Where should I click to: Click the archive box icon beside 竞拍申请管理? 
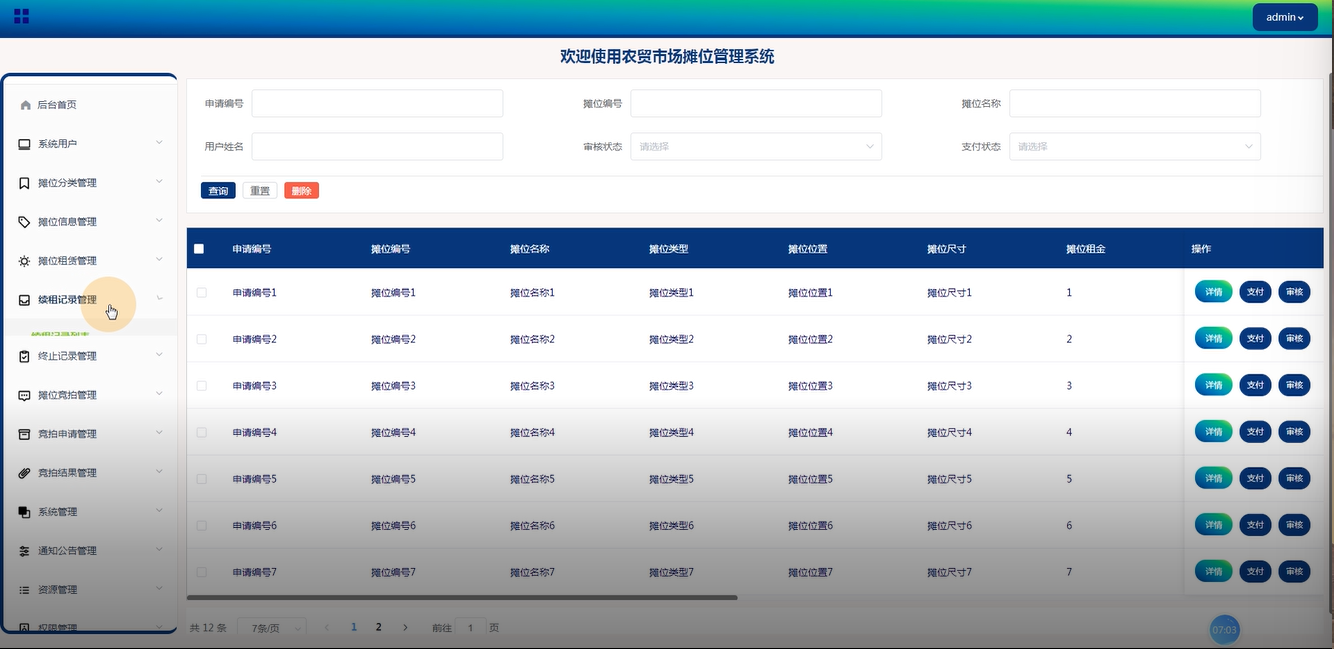click(25, 434)
